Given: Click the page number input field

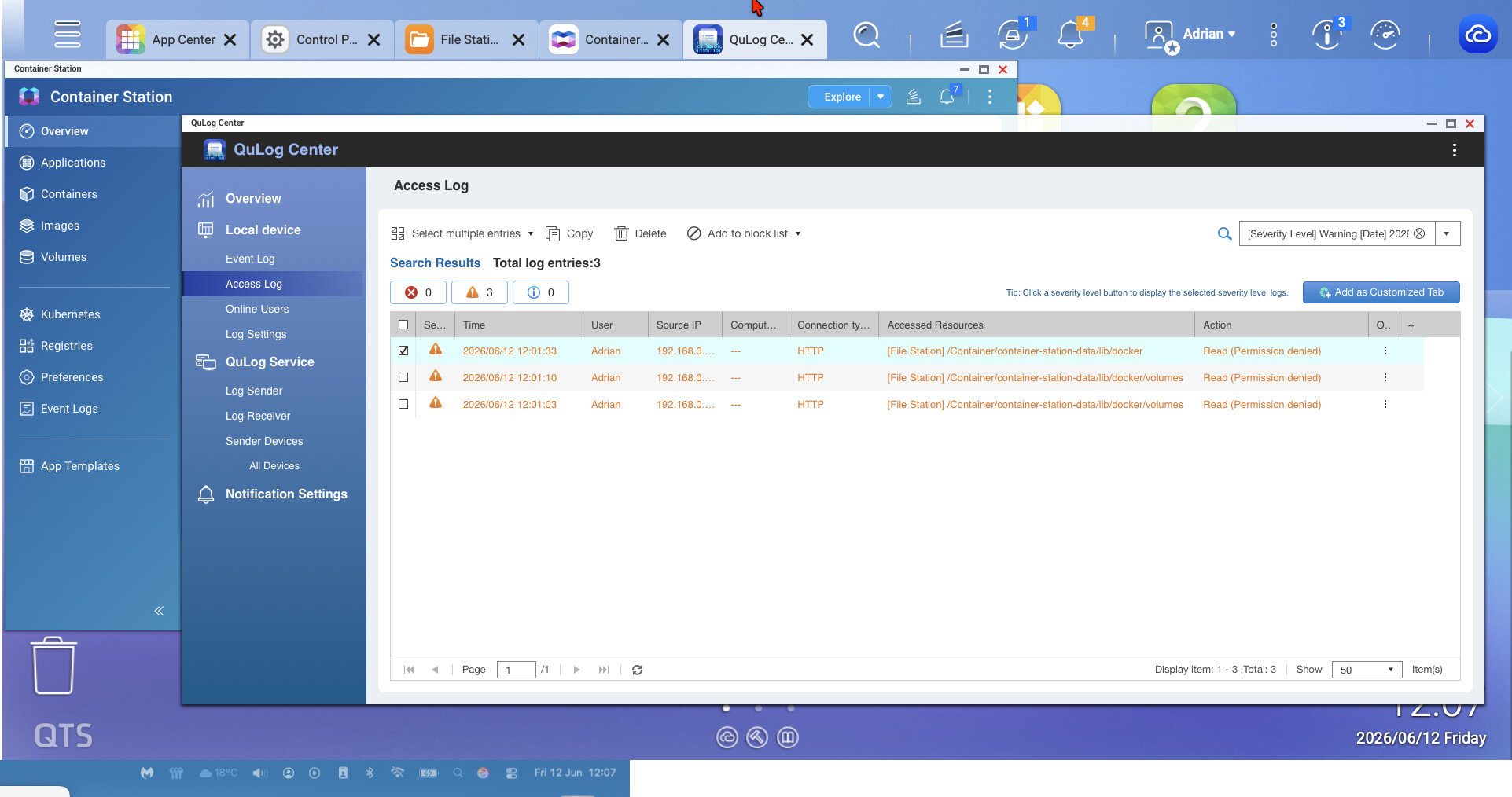Looking at the screenshot, I should [x=517, y=670].
